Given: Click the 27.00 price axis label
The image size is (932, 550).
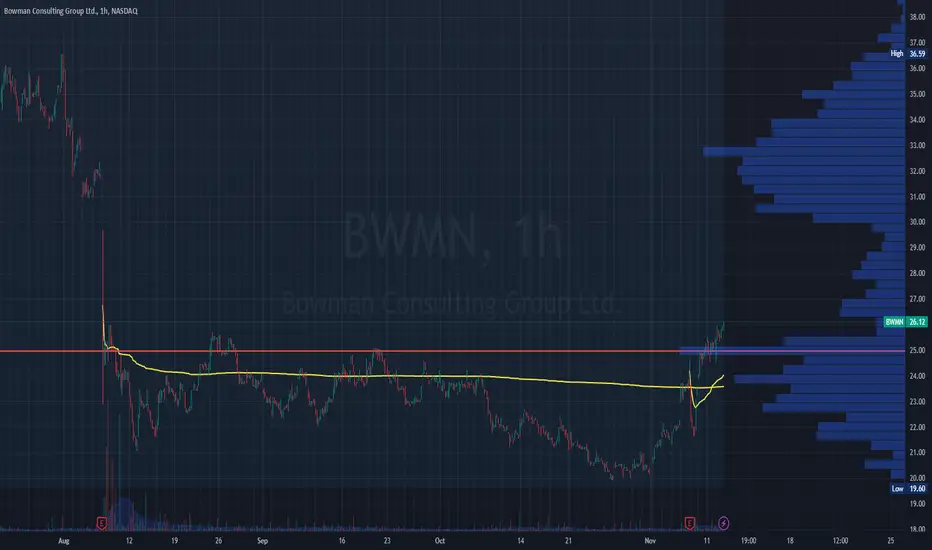Looking at the screenshot, I should click(x=917, y=299).
